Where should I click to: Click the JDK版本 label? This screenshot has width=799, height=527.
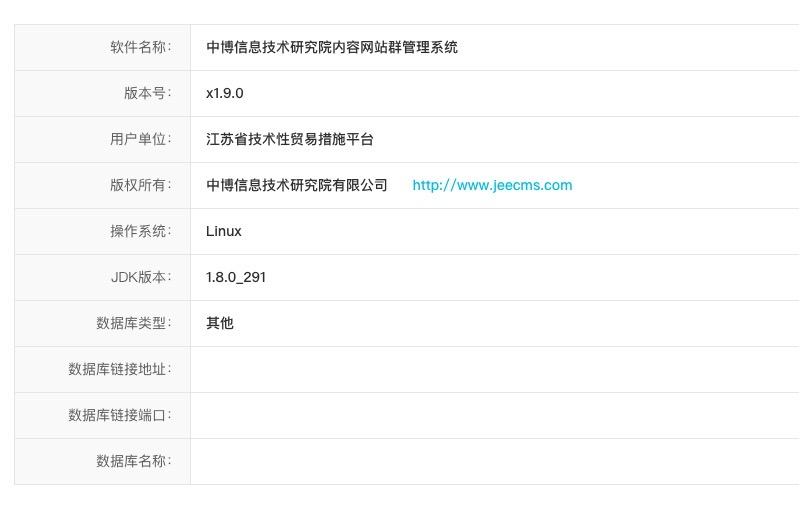141,277
